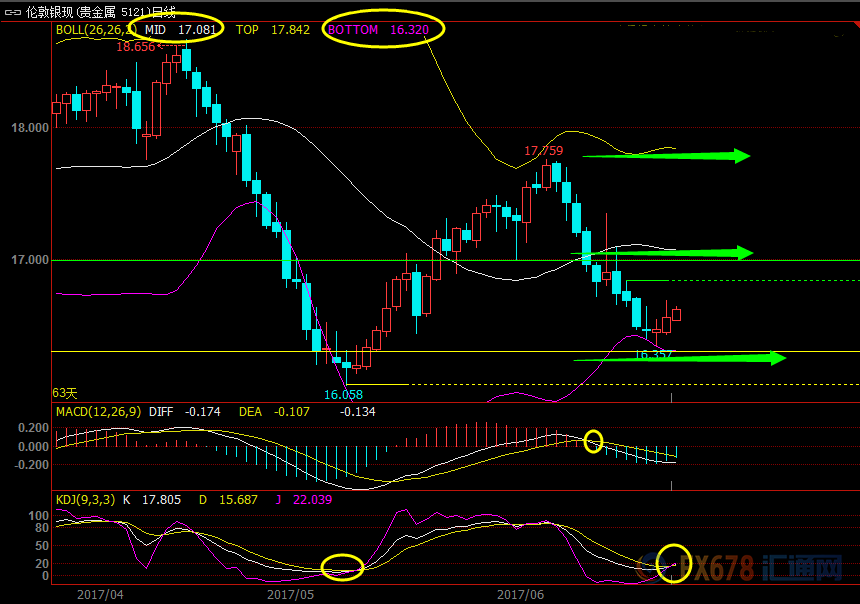Click the 63天 period label
This screenshot has height=604, width=860.
pos(65,393)
